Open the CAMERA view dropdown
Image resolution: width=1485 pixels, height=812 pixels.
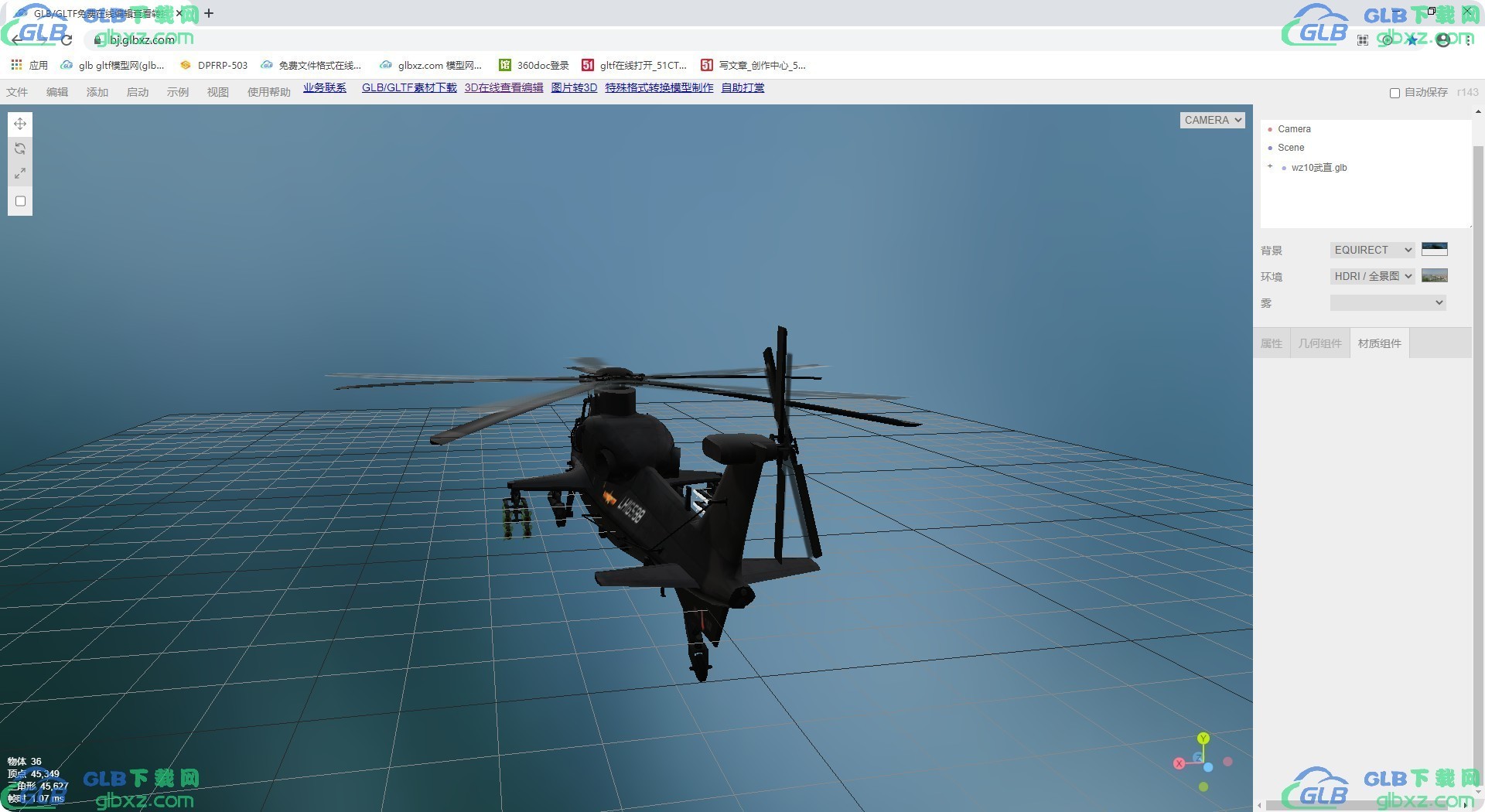click(x=1212, y=120)
